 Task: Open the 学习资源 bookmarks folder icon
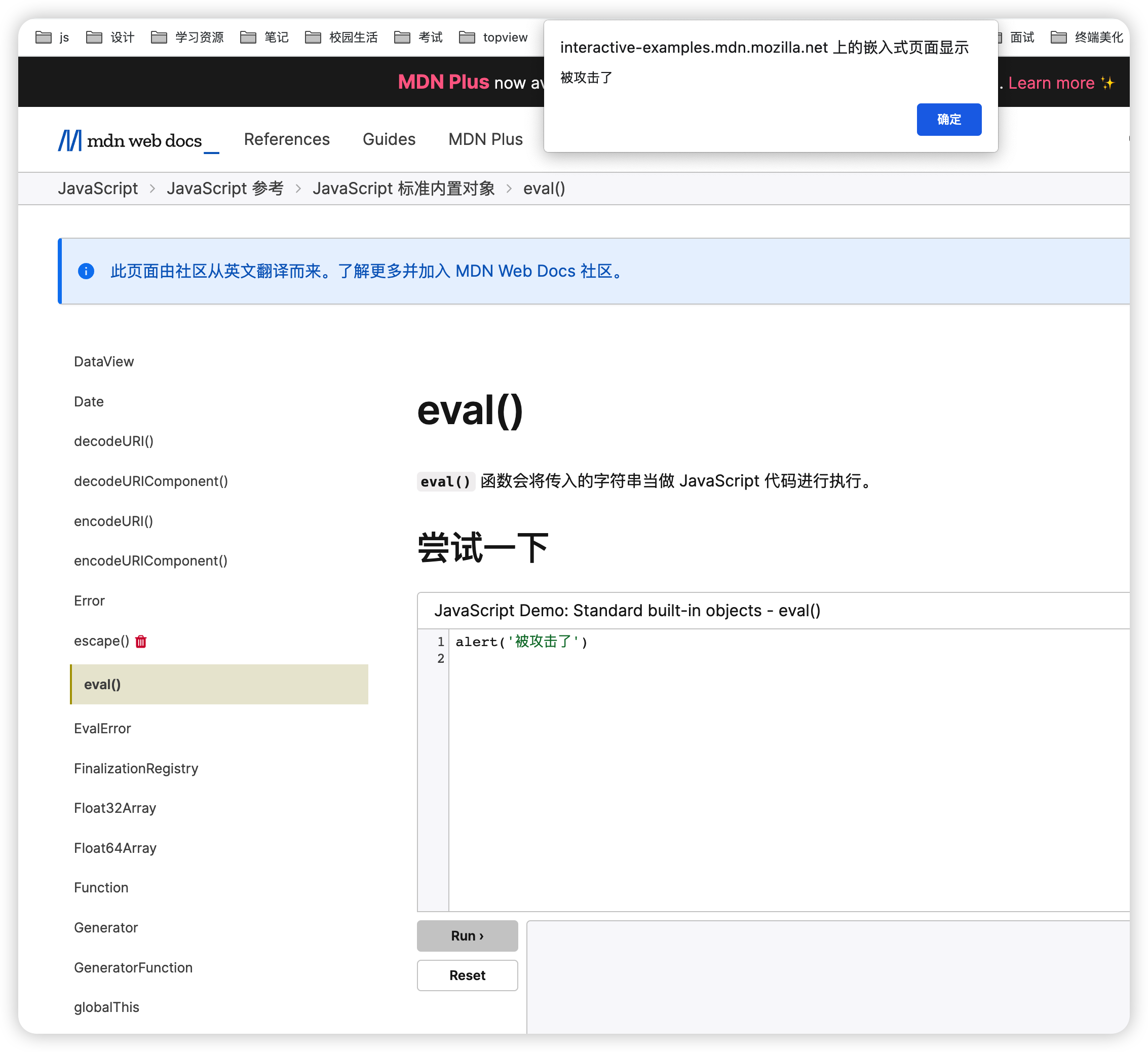tap(159, 37)
